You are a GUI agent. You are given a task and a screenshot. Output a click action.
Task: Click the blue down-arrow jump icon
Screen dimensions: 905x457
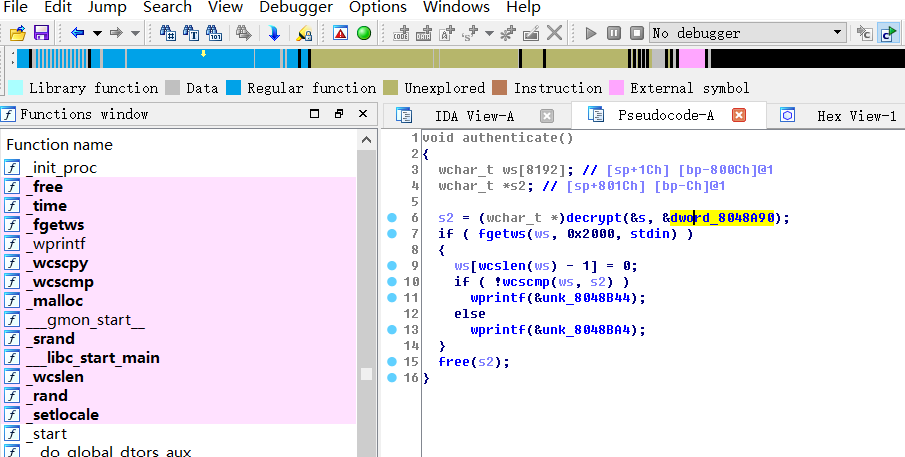tap(274, 33)
